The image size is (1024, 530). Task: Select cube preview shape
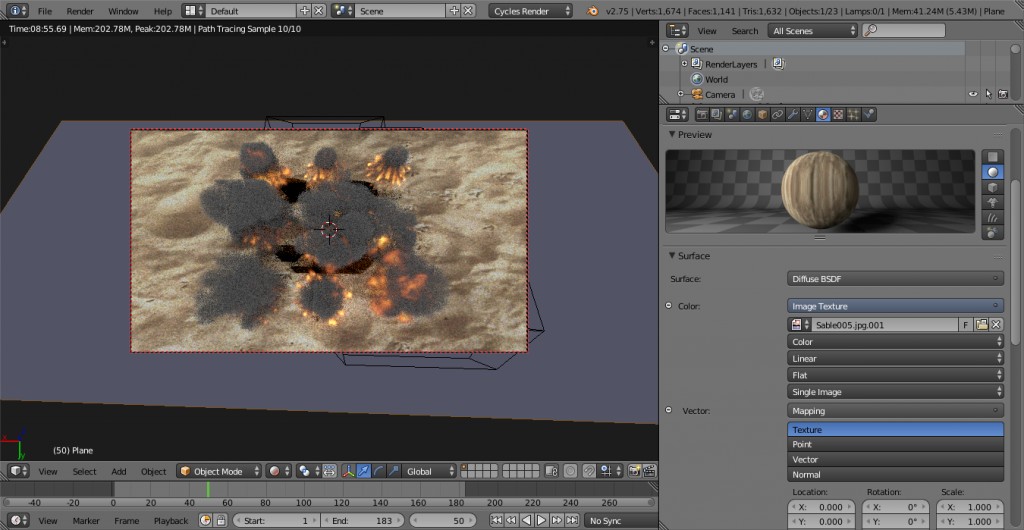[993, 187]
